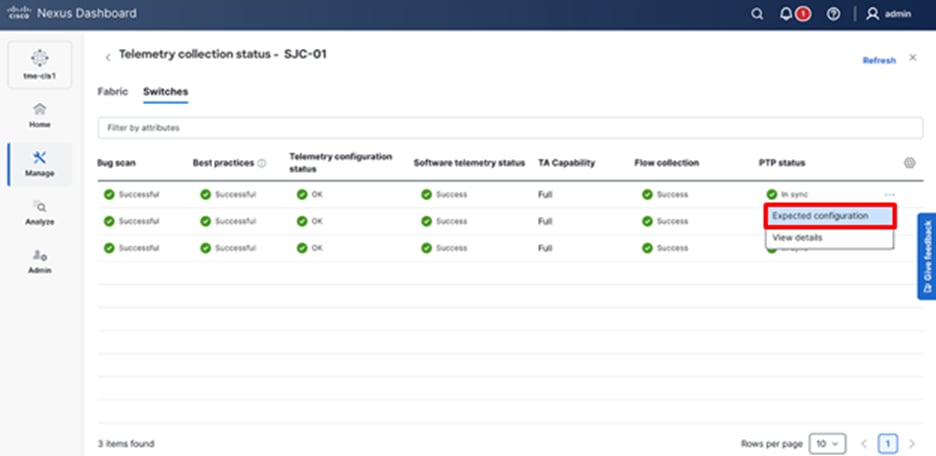Click the first row's Bug scan Successful status
This screenshot has width=936, height=456.
pos(131,195)
